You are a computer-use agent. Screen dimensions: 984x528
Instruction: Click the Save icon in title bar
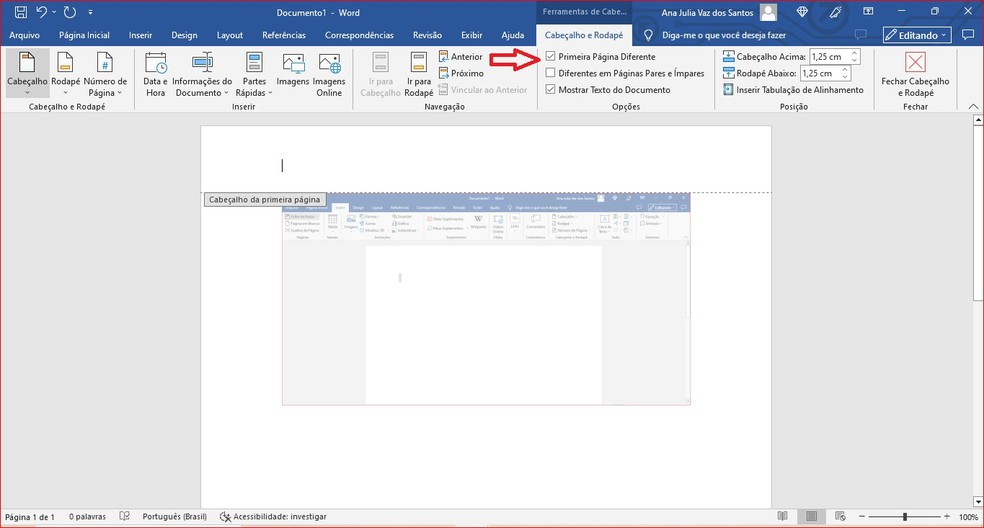[20, 12]
